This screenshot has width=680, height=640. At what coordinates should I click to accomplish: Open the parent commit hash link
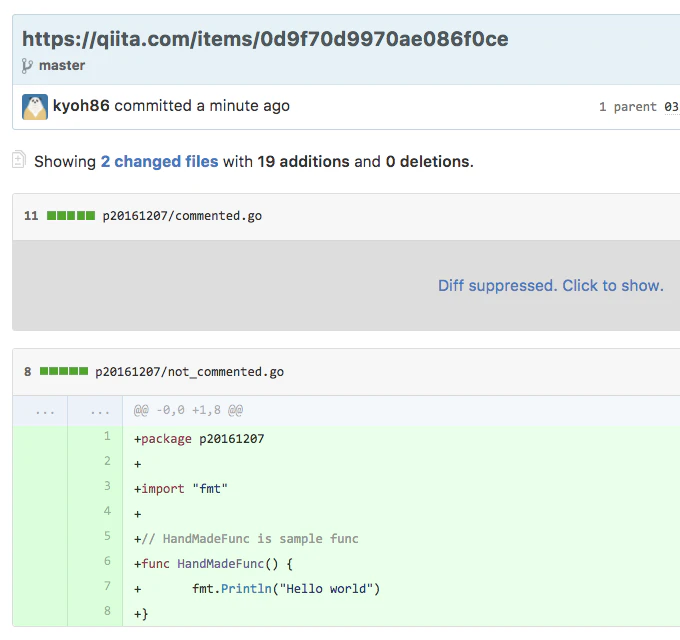[671, 107]
